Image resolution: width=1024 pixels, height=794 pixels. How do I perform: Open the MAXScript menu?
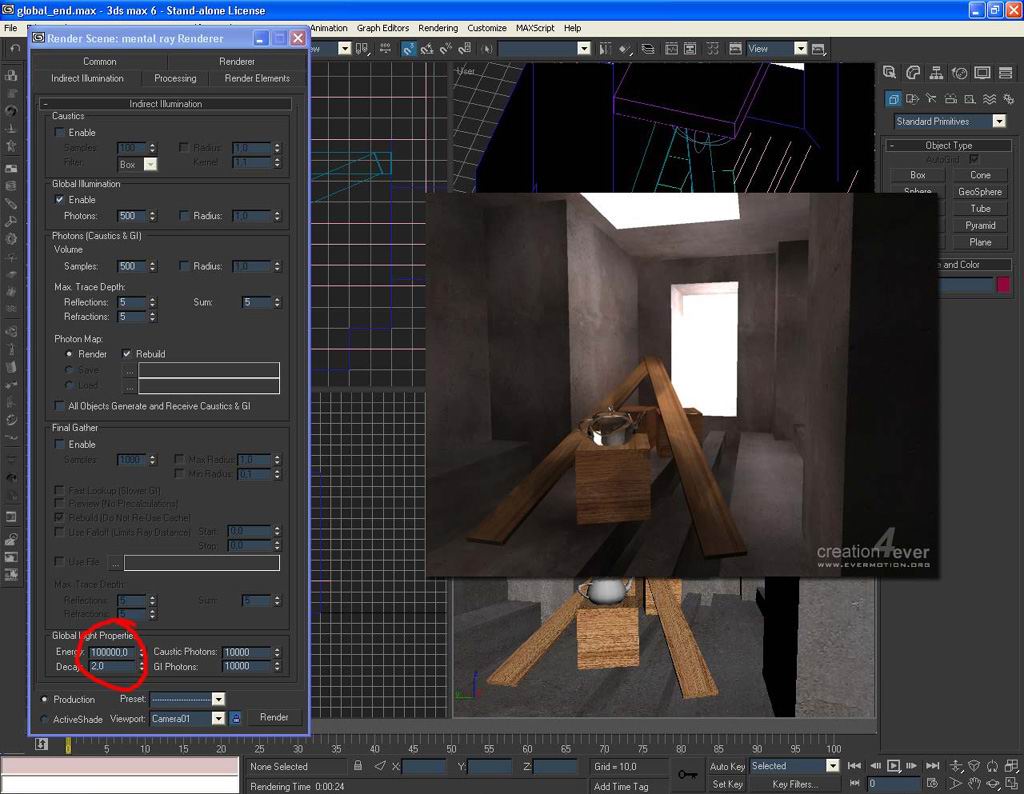(x=536, y=28)
